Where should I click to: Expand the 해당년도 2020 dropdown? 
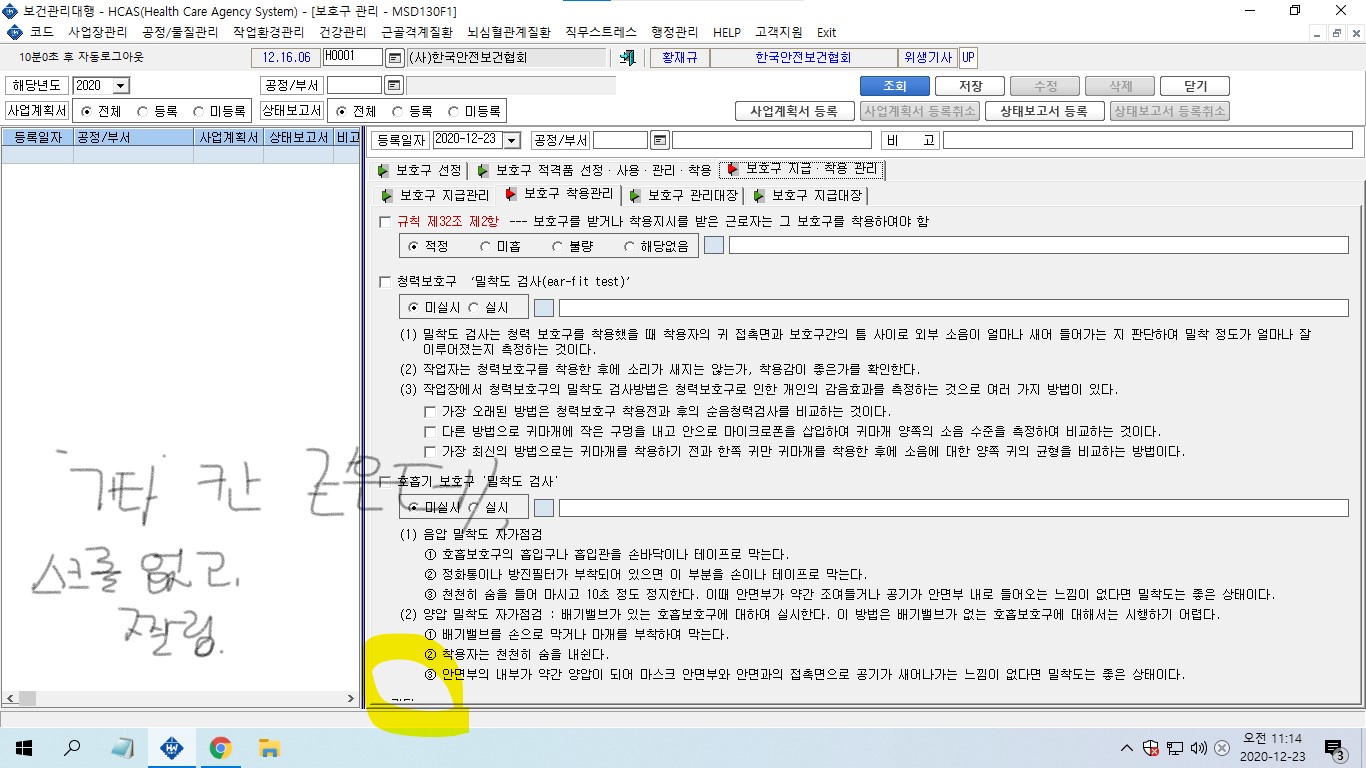(x=121, y=86)
